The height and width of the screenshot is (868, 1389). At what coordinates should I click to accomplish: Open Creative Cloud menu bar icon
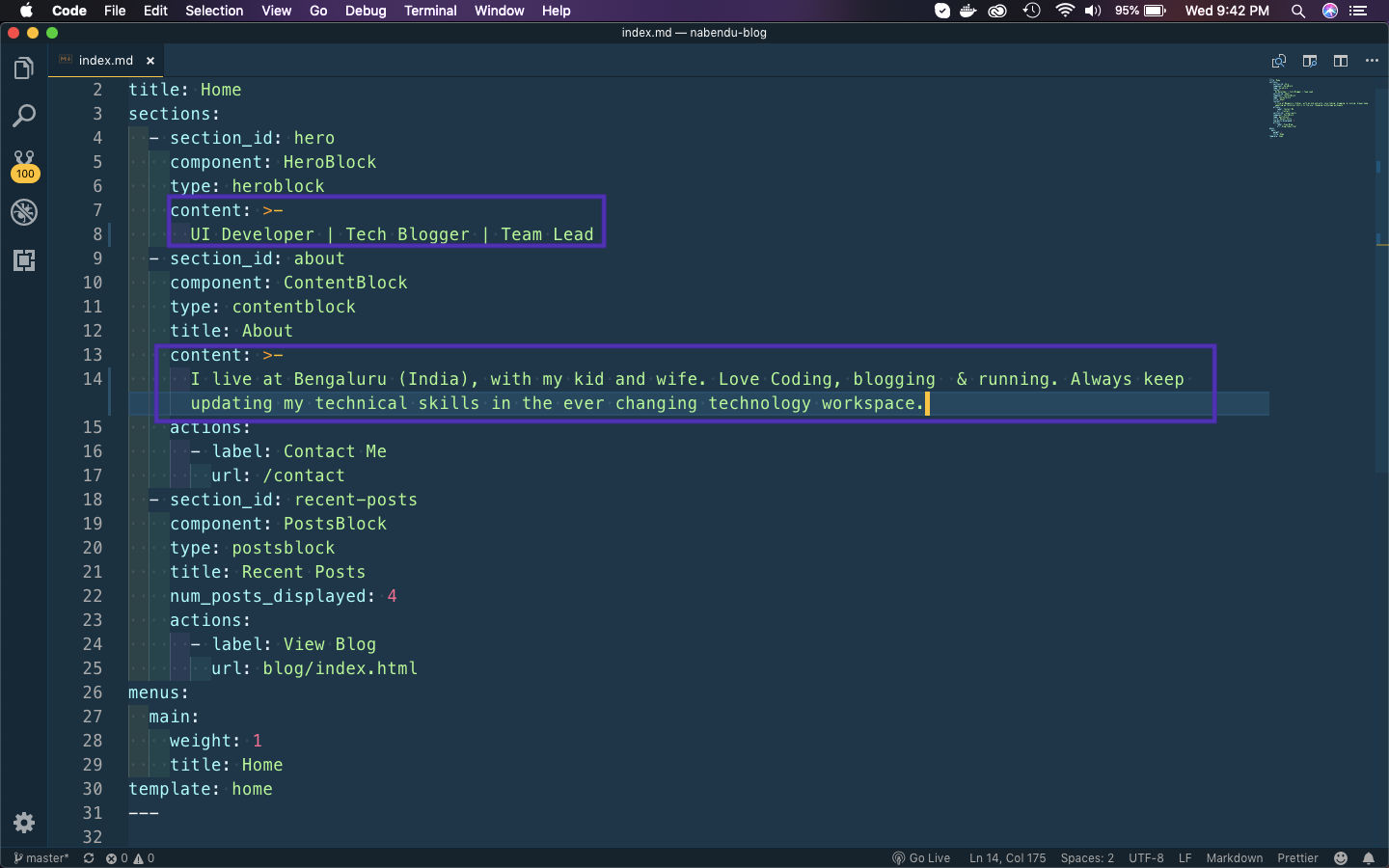[998, 11]
